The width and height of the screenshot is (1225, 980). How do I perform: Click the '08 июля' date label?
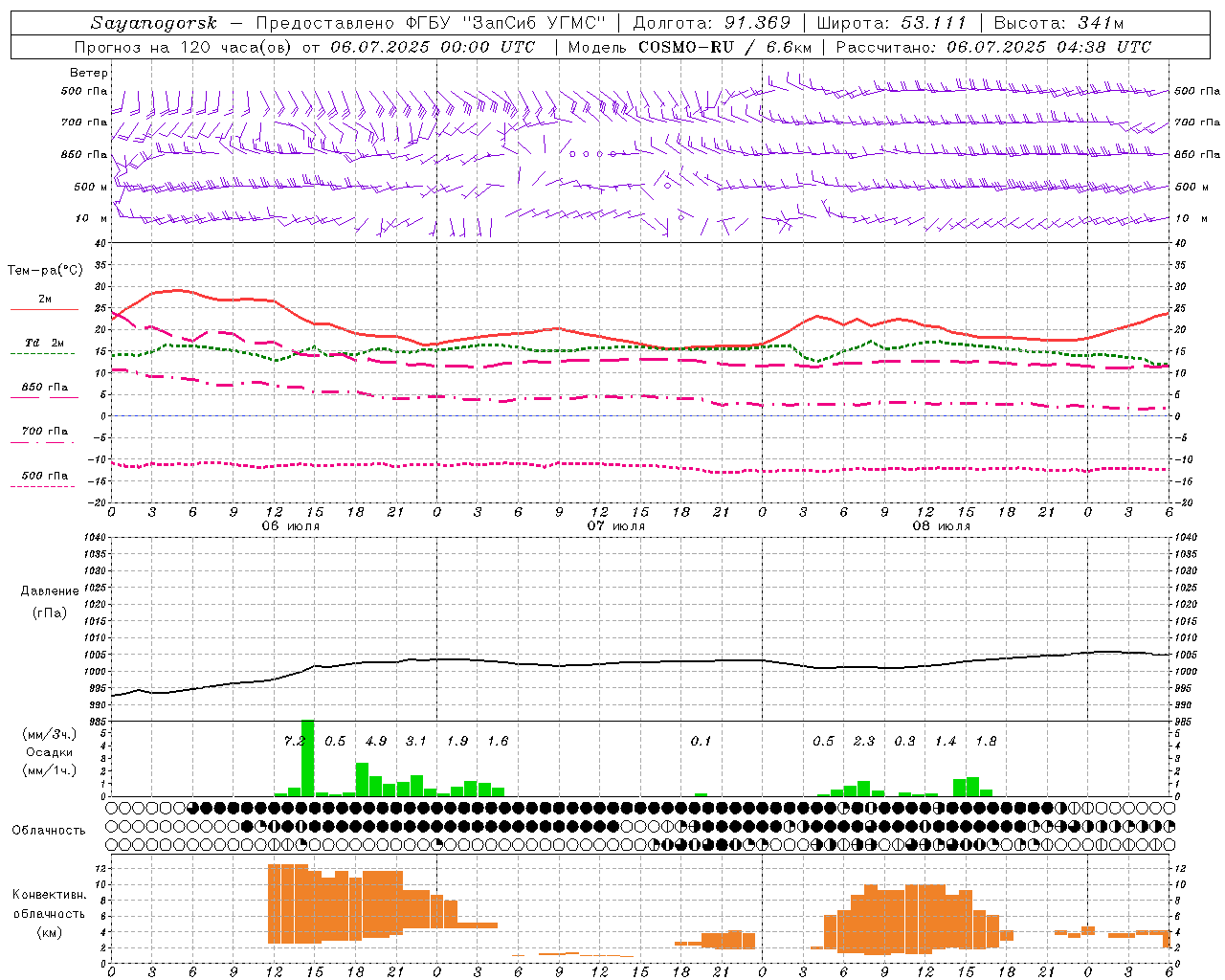click(x=941, y=526)
